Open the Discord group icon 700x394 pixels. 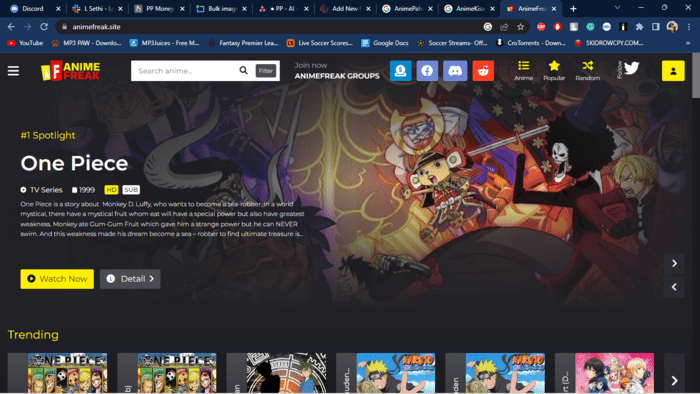tap(455, 71)
